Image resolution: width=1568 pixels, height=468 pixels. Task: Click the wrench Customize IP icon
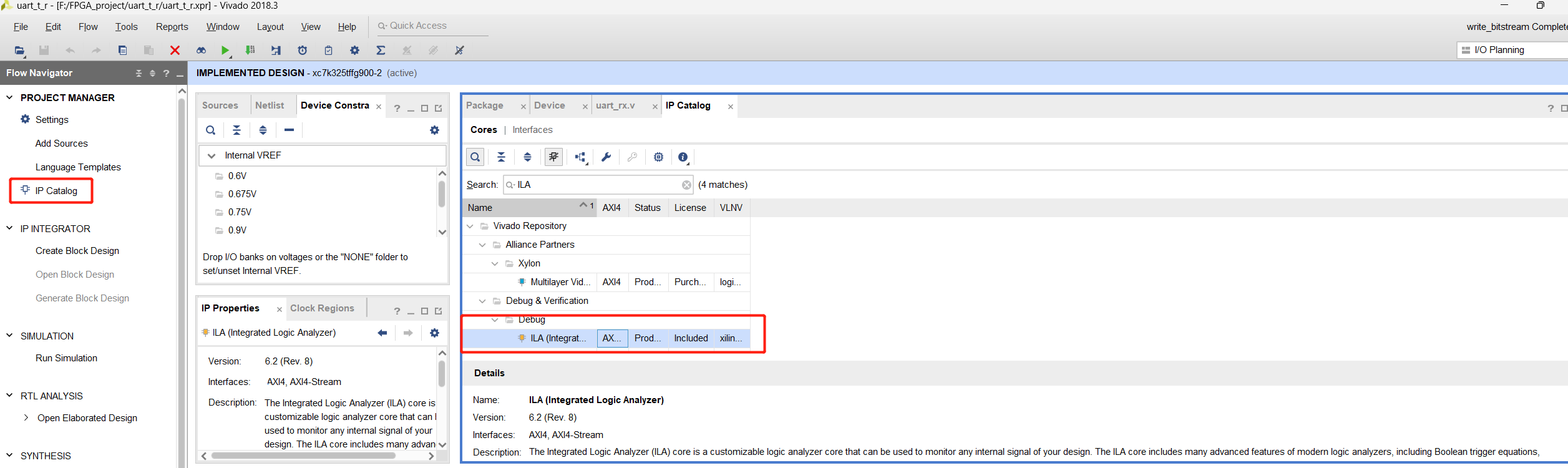[x=606, y=157]
